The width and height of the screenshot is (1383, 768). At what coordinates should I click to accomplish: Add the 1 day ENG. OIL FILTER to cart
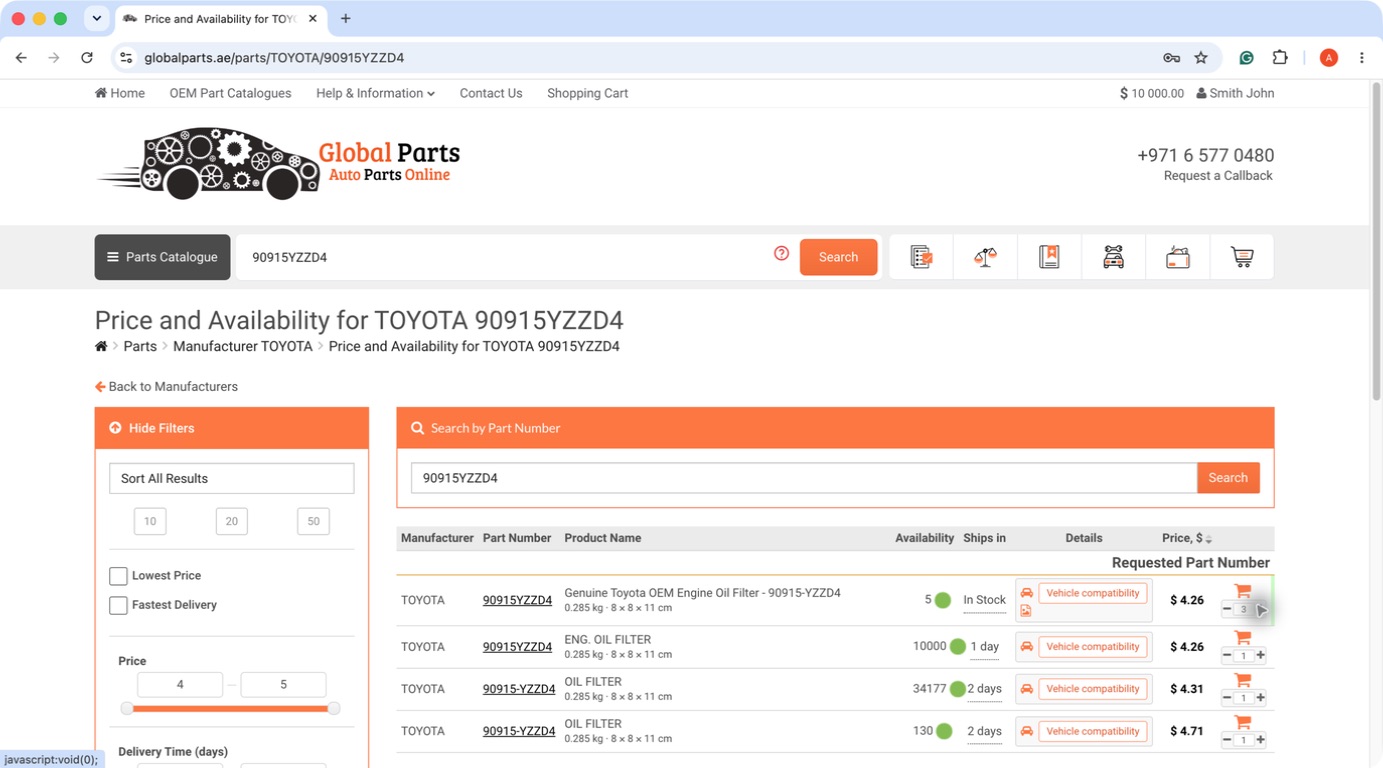[1243, 638]
